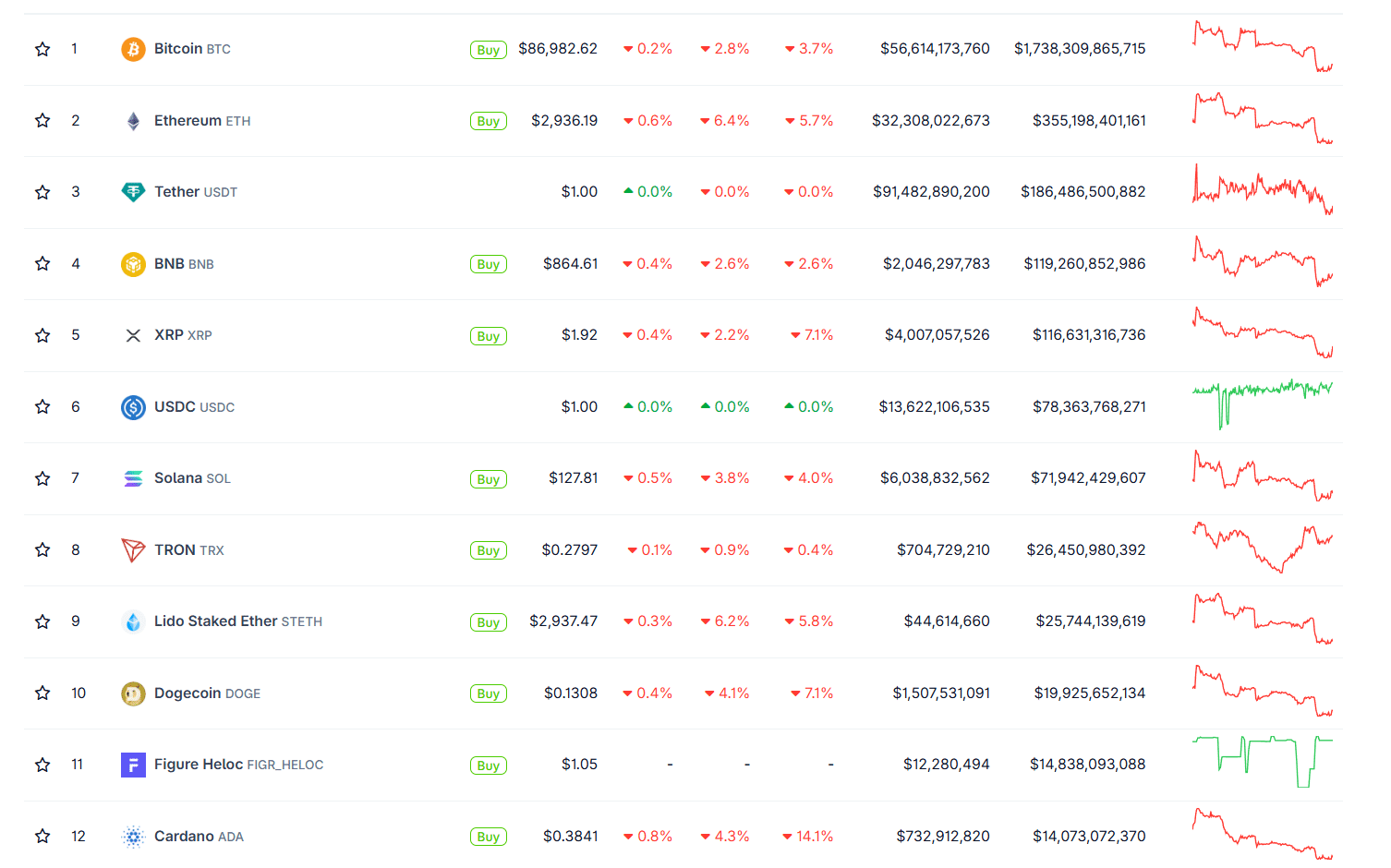Open the Solana SOL coin page link
Viewport: 1391px width, 868px height.
point(192,478)
